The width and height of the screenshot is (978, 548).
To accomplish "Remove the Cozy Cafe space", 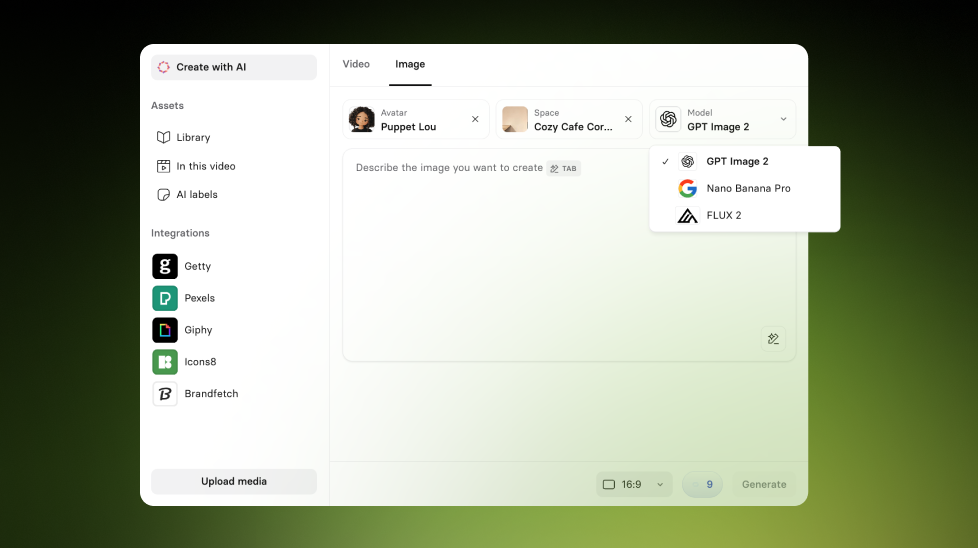I will [628, 119].
